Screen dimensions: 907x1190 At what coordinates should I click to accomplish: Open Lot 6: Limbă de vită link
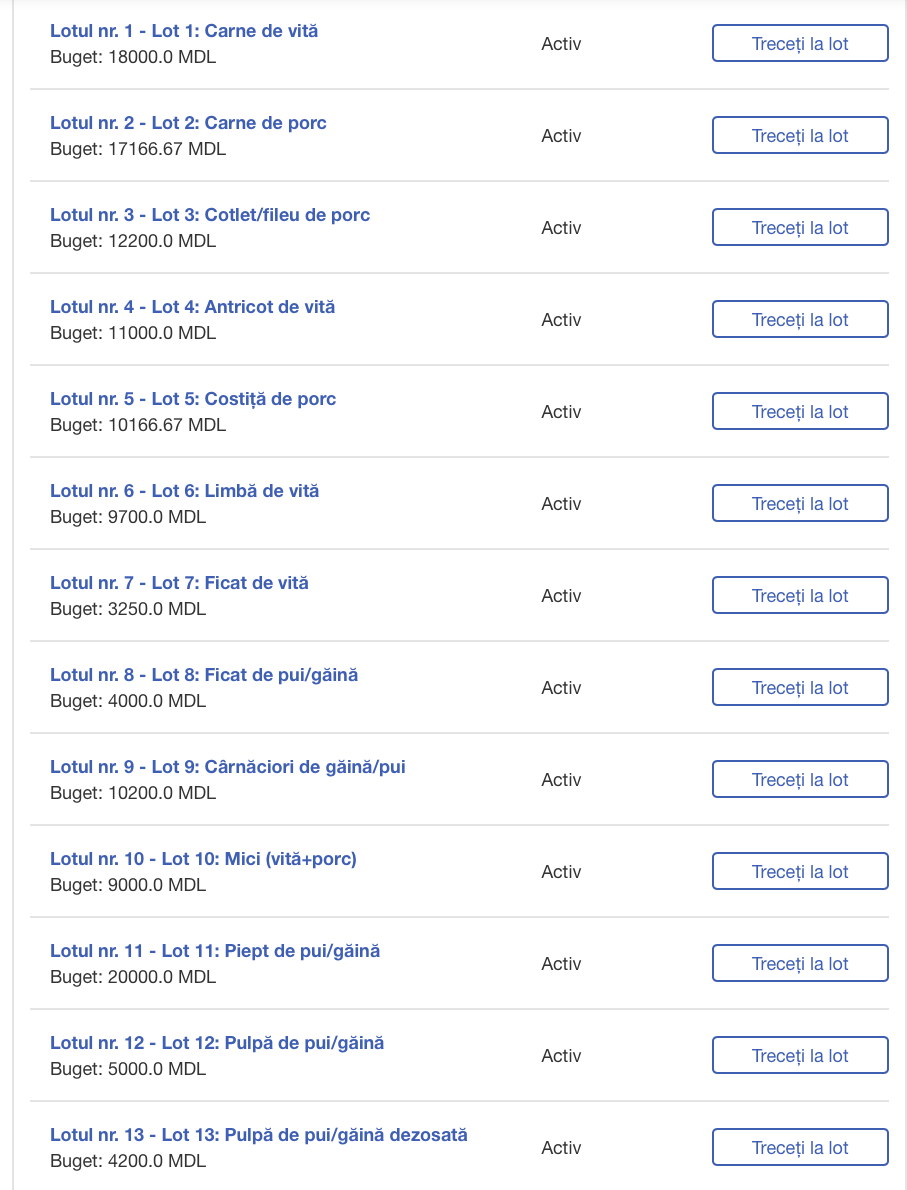[184, 491]
